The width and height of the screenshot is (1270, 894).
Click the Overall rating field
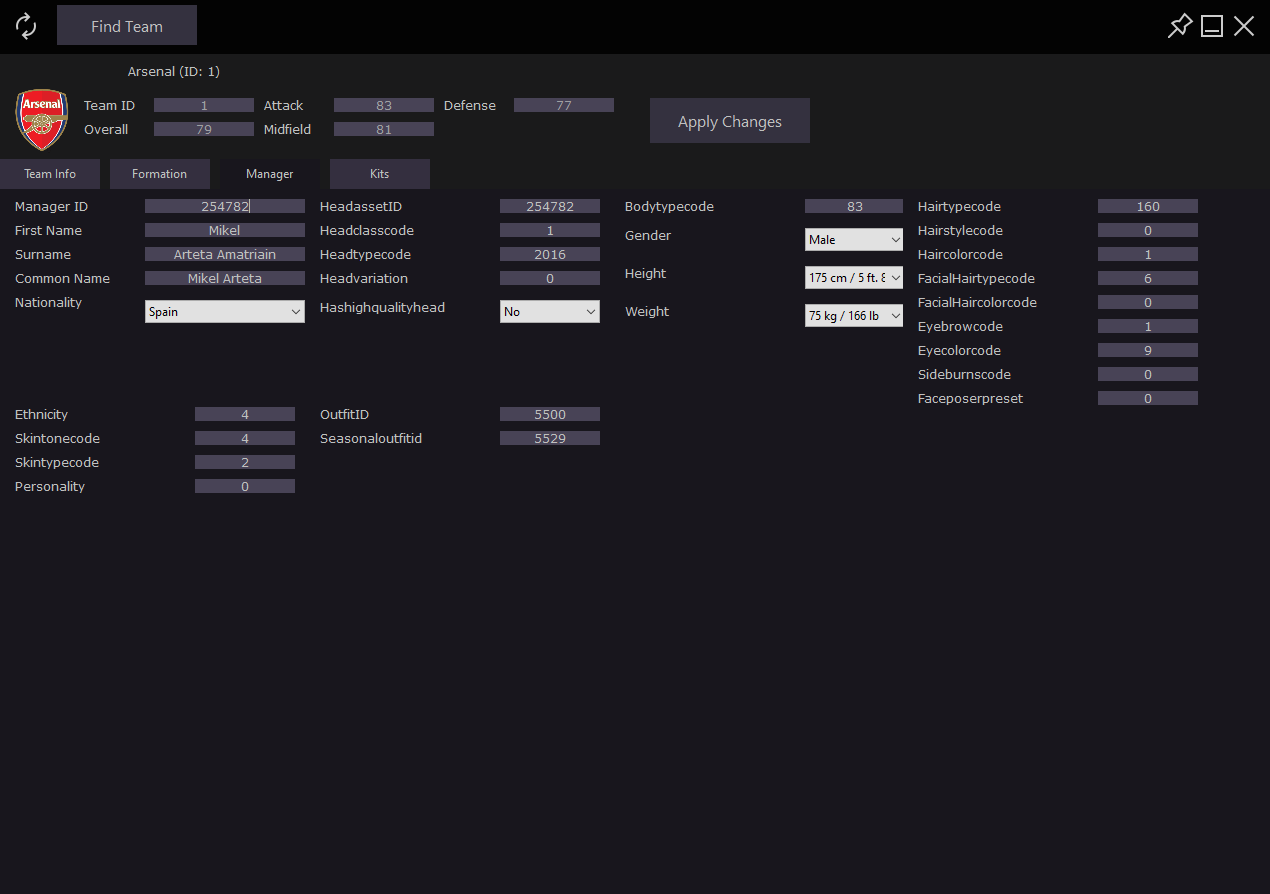point(204,129)
